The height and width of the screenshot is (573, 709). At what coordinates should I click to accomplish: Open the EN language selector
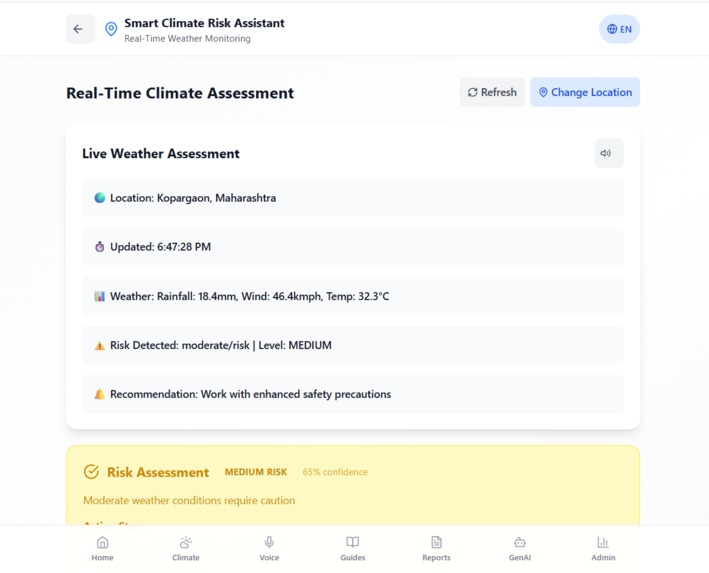619,29
